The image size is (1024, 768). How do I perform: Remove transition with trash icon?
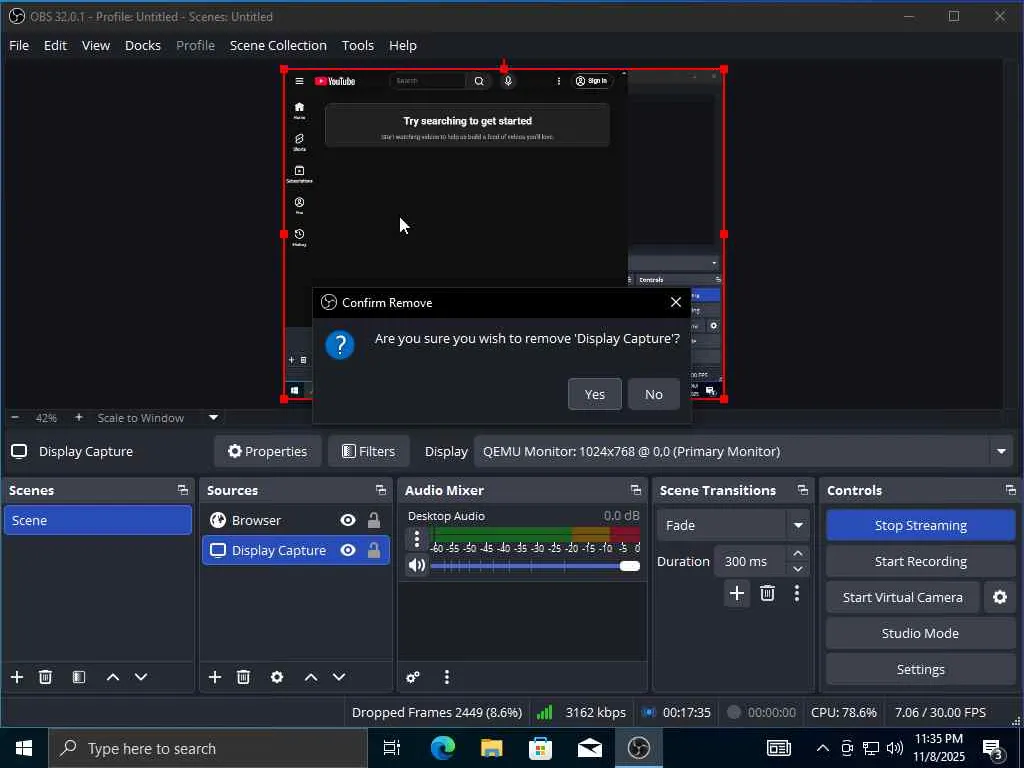[767, 593]
